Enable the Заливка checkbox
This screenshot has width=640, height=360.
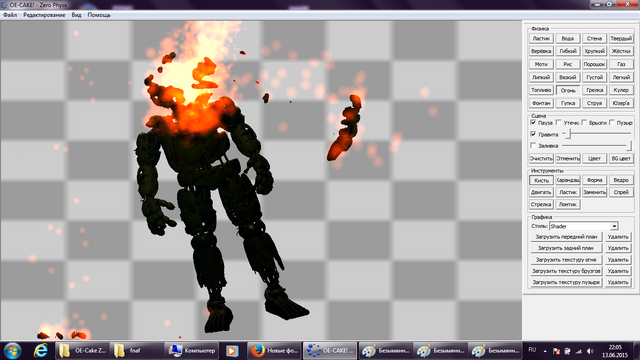(x=533, y=145)
